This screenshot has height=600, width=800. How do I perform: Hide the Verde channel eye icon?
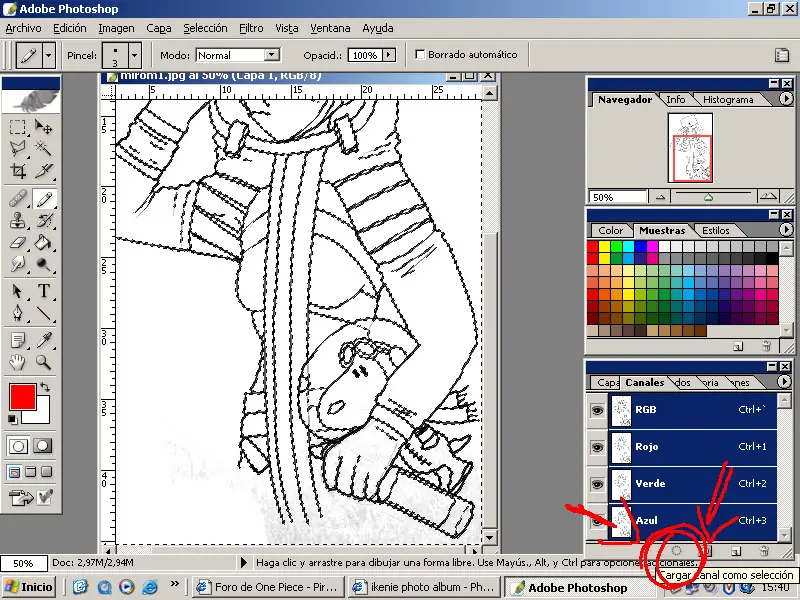tap(597, 484)
